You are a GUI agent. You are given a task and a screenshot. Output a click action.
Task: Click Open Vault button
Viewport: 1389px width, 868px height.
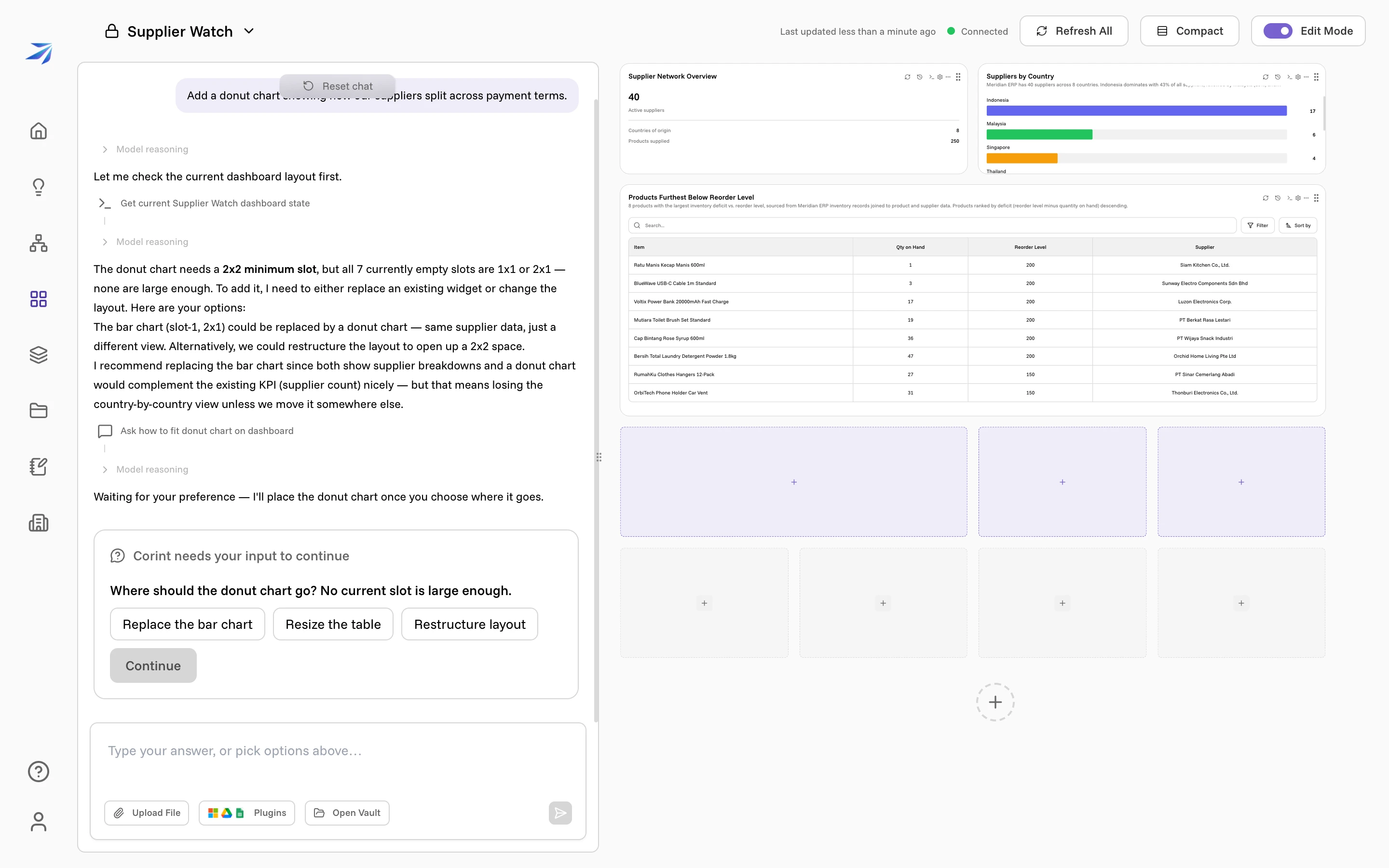tap(347, 813)
